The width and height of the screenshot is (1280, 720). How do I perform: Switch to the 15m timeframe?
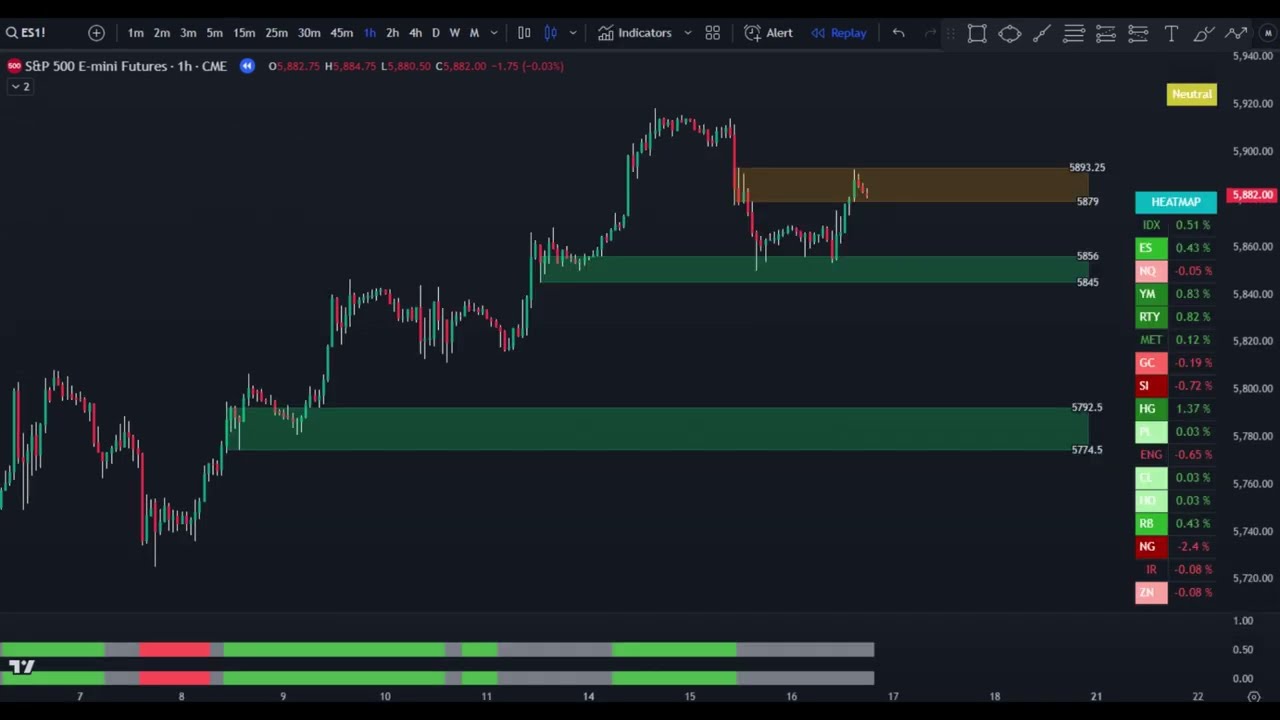pyautogui.click(x=244, y=33)
